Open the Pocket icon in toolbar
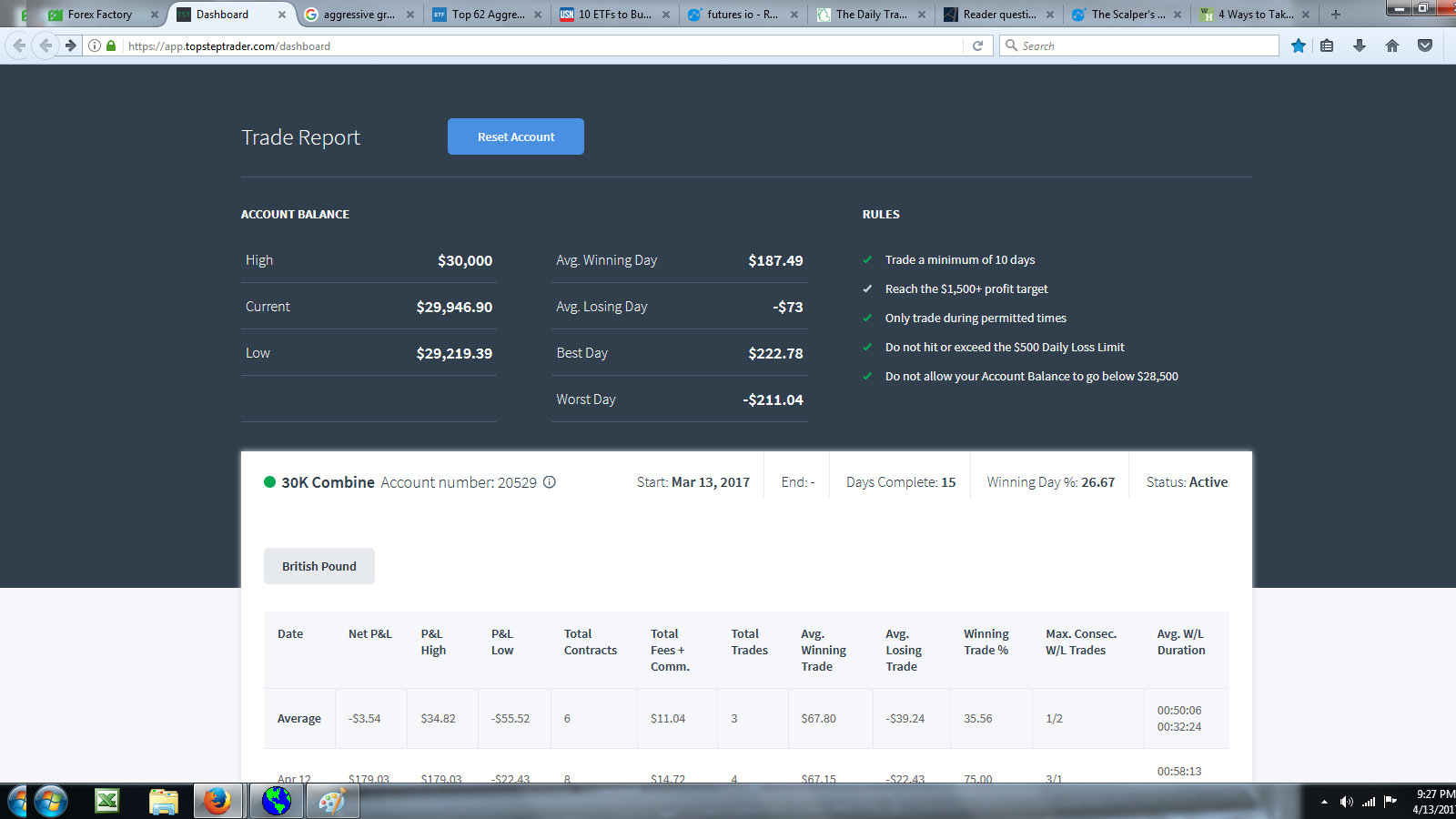1456x819 pixels. [1425, 45]
